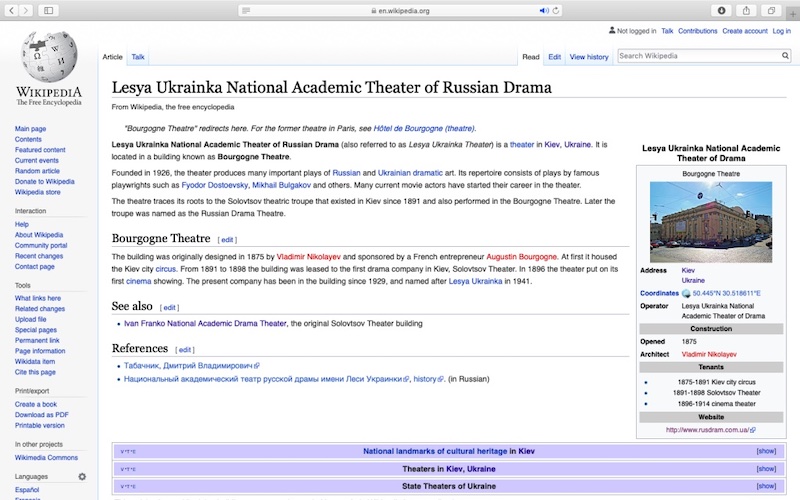Open the circus link in text
The image size is (800, 500).
click(x=166, y=269)
